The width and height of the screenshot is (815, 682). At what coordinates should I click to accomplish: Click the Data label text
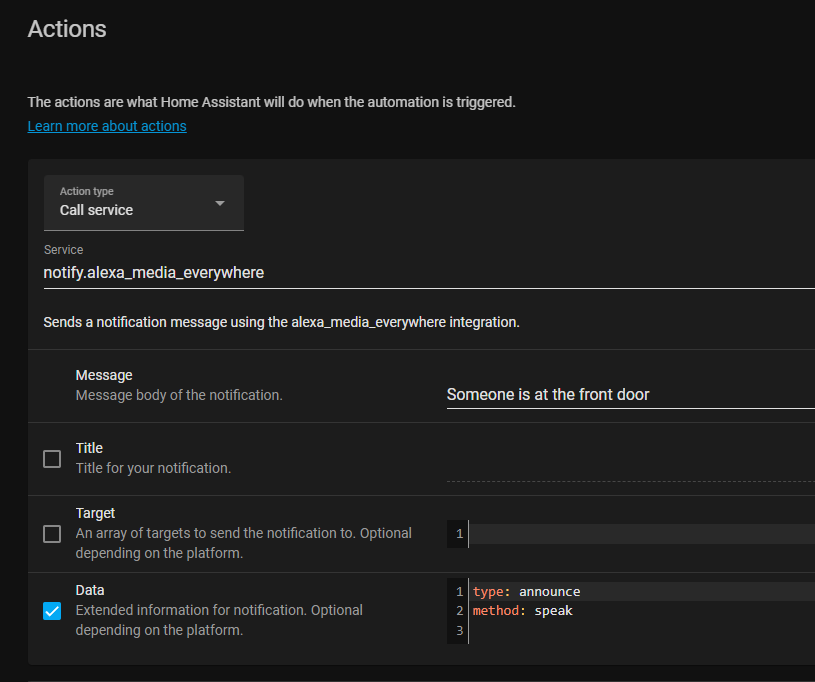[90, 590]
